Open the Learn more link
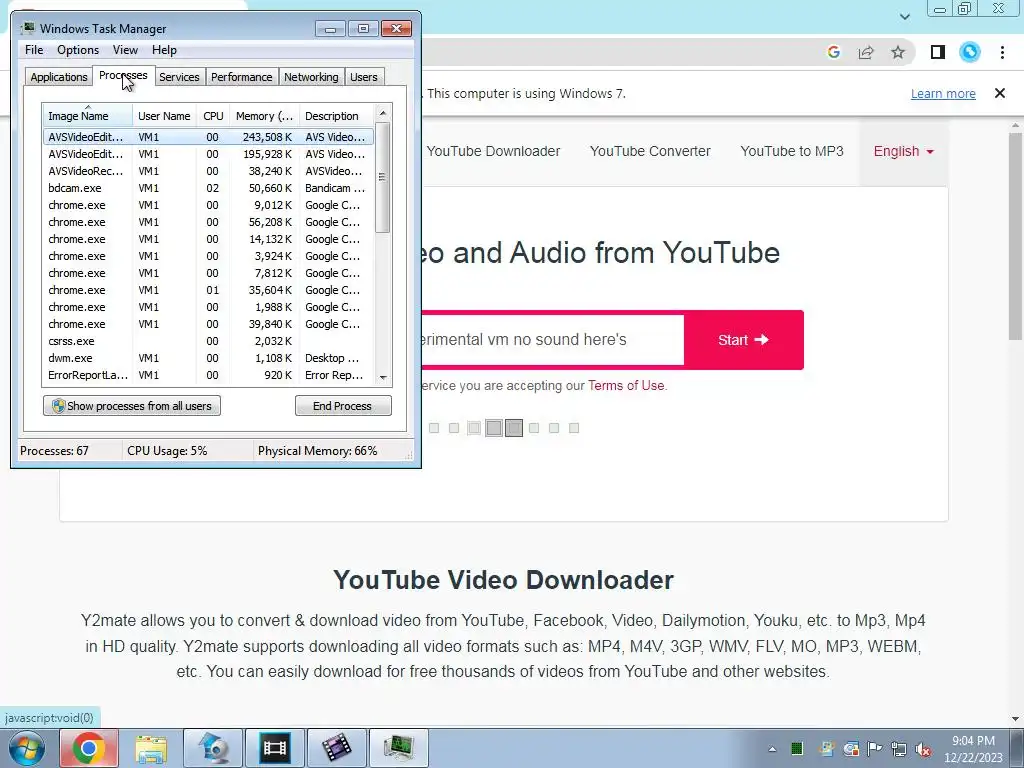The height and width of the screenshot is (768, 1024). pos(943,93)
